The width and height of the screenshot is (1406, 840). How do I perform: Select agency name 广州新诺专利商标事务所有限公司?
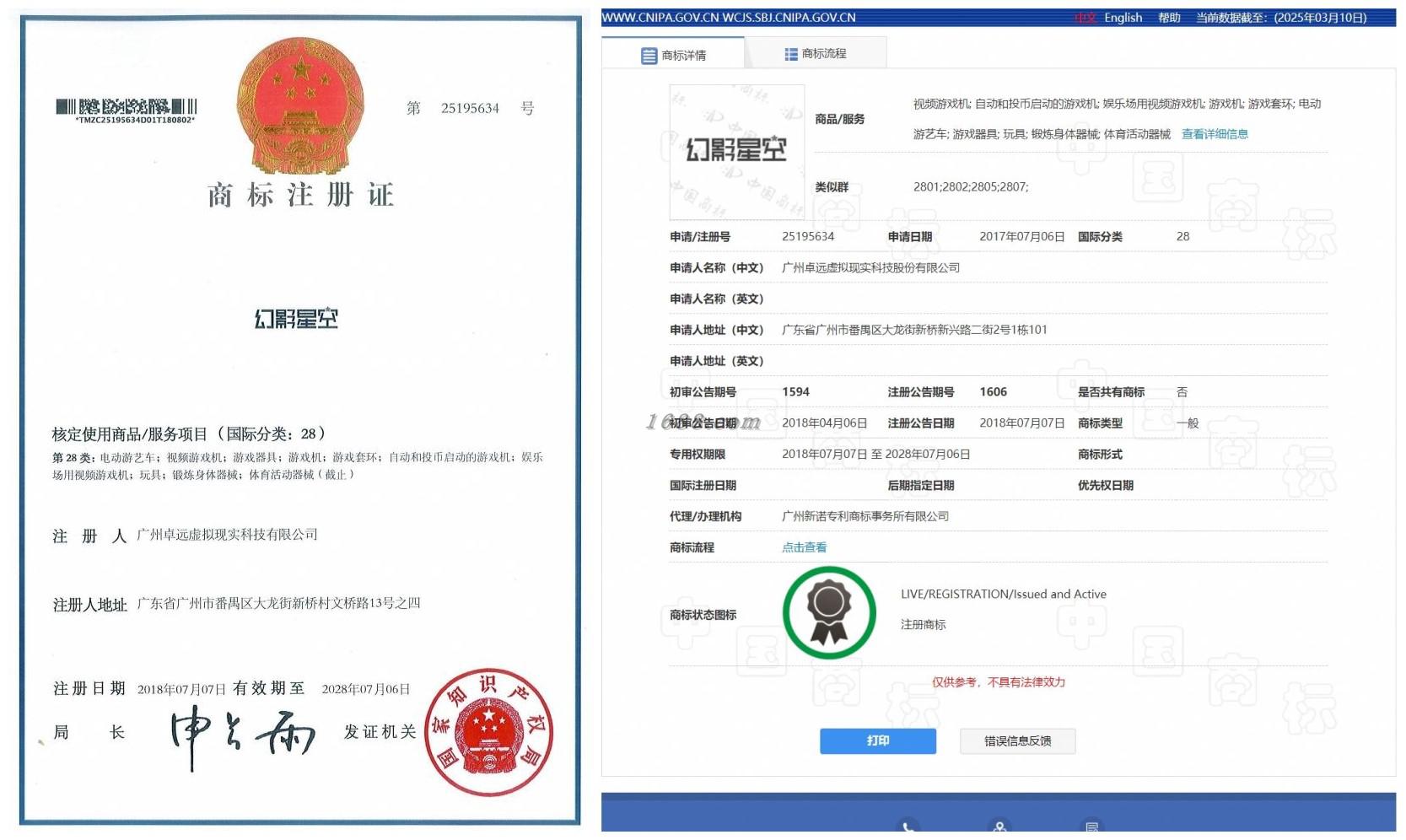(x=865, y=516)
